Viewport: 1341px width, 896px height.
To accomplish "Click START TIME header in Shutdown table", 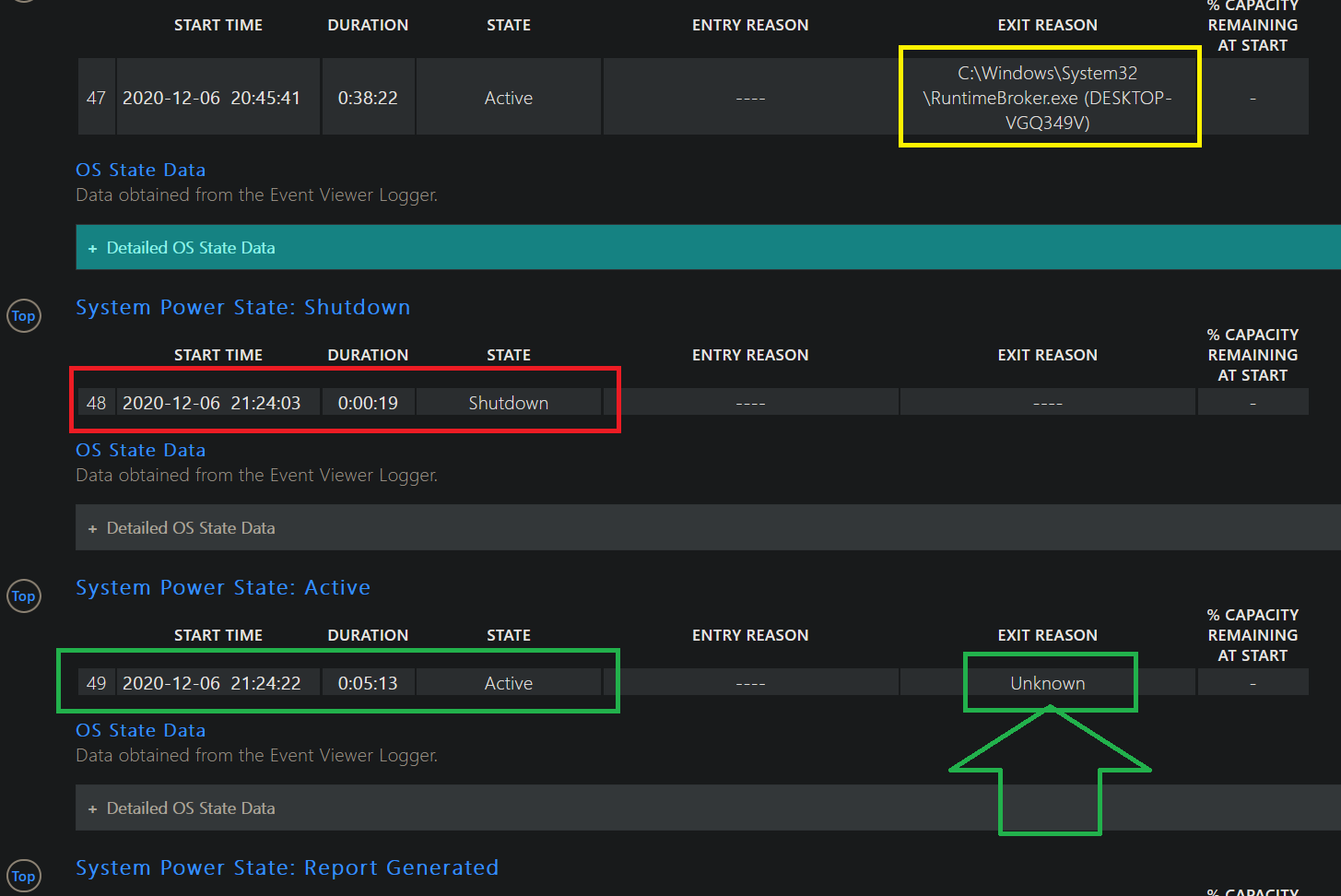I will click(x=218, y=355).
